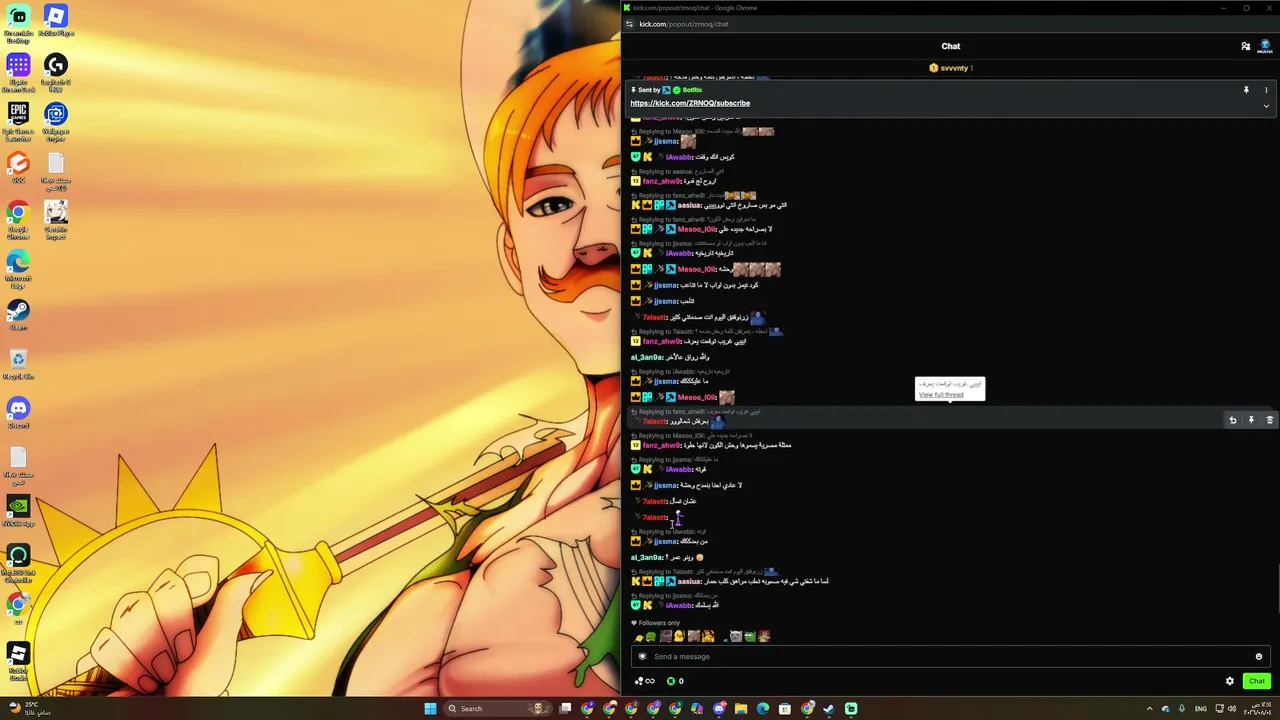Open the emoji picker in message box
This screenshot has height=720, width=1280.
point(1259,656)
